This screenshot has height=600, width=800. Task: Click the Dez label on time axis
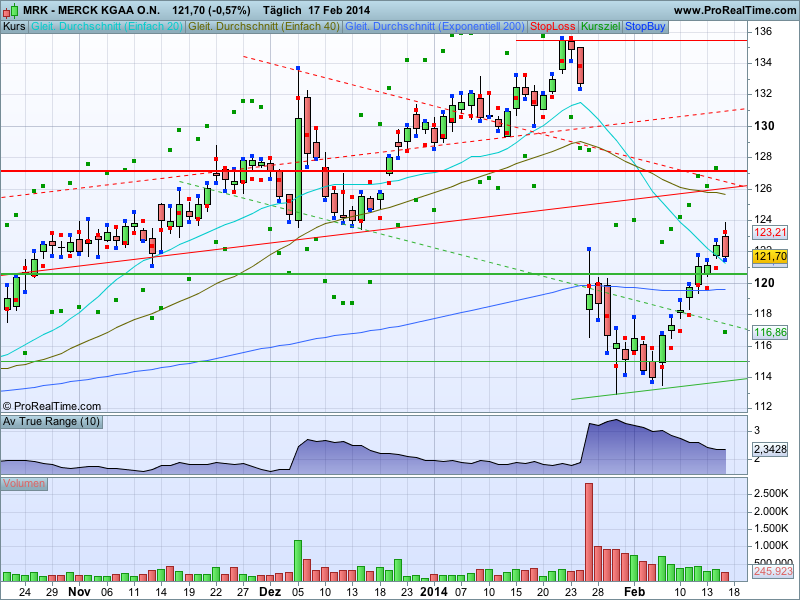[270, 592]
